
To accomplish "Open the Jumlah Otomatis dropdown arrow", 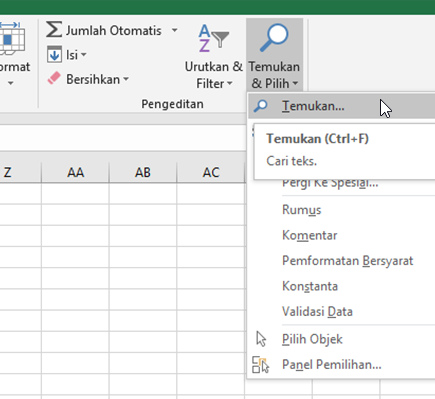I will click(x=174, y=30).
